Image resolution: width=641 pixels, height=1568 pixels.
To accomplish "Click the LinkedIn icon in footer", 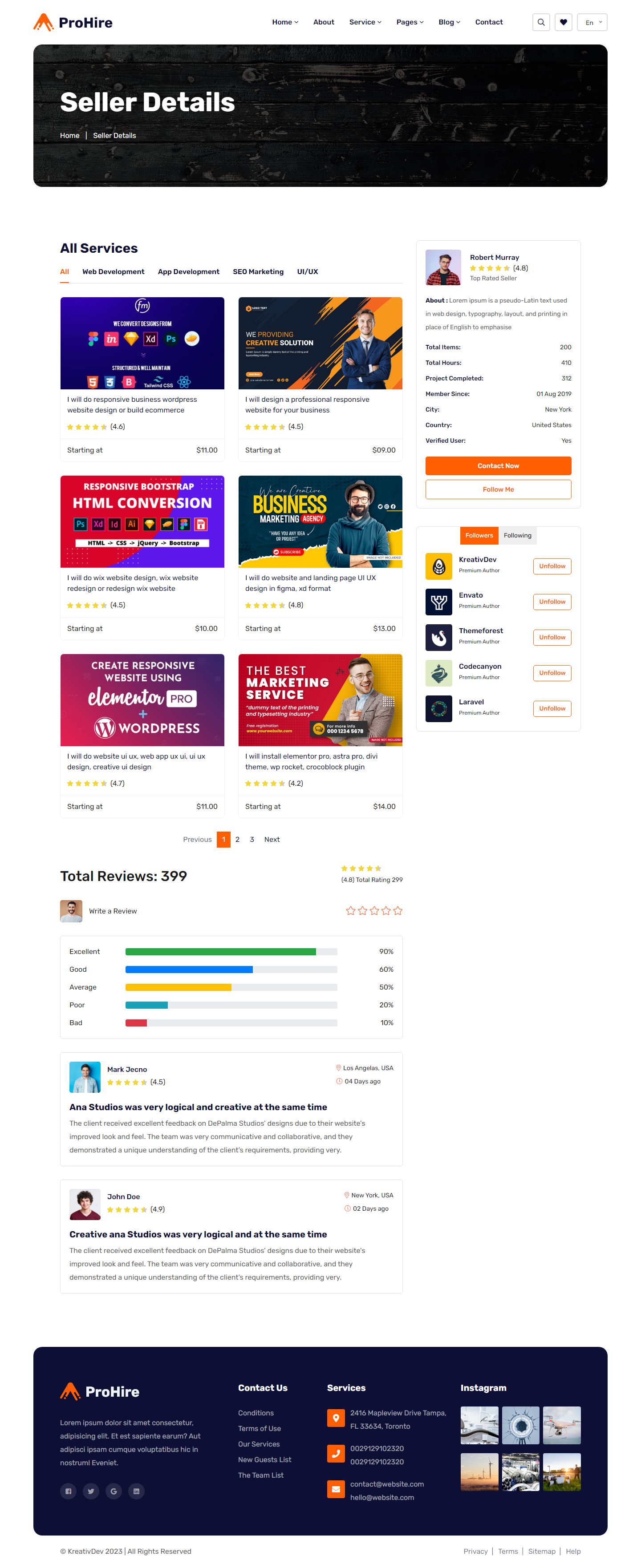I will [136, 1491].
